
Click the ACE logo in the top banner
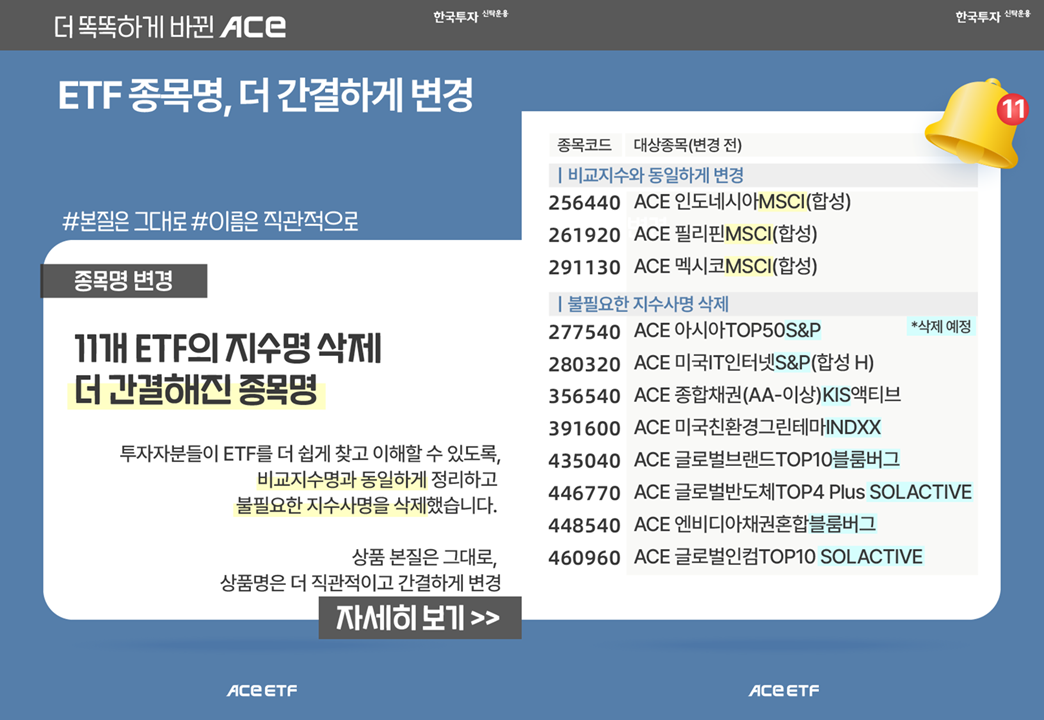pos(253,27)
